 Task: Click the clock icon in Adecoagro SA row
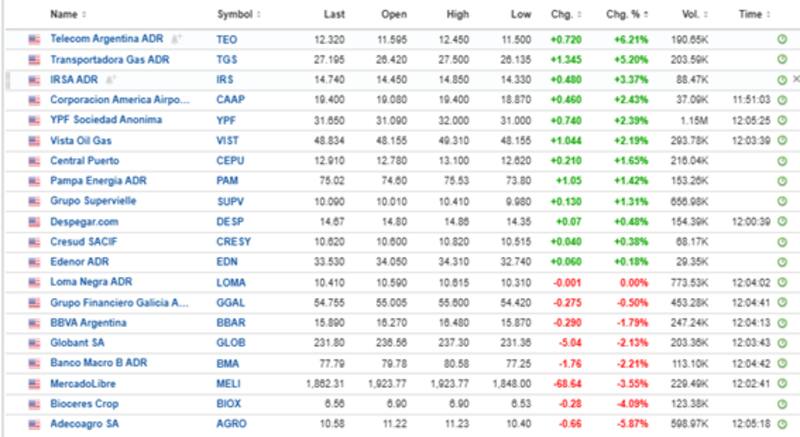(781, 423)
